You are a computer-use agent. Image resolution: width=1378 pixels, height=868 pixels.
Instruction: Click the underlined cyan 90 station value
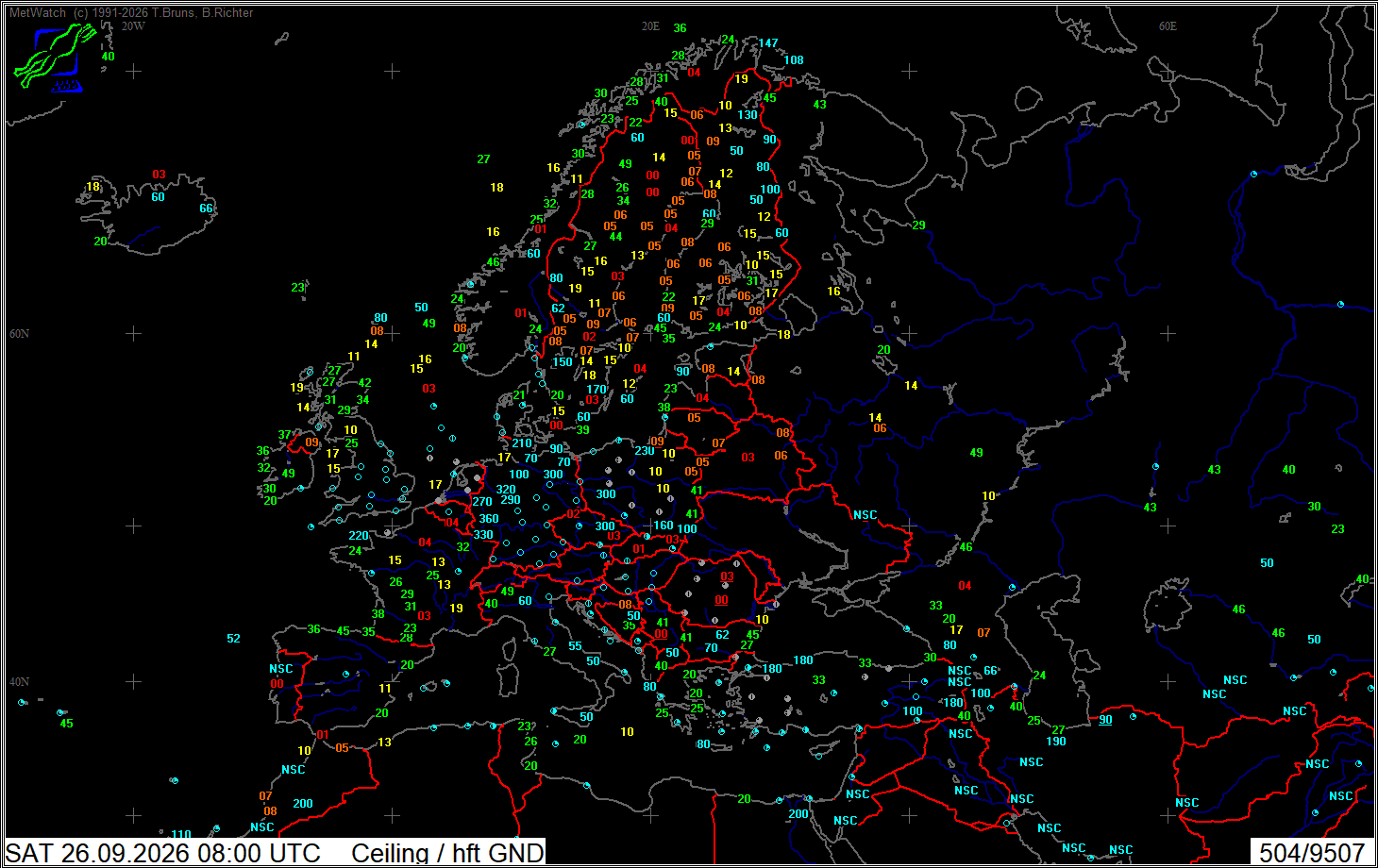pos(1105,720)
